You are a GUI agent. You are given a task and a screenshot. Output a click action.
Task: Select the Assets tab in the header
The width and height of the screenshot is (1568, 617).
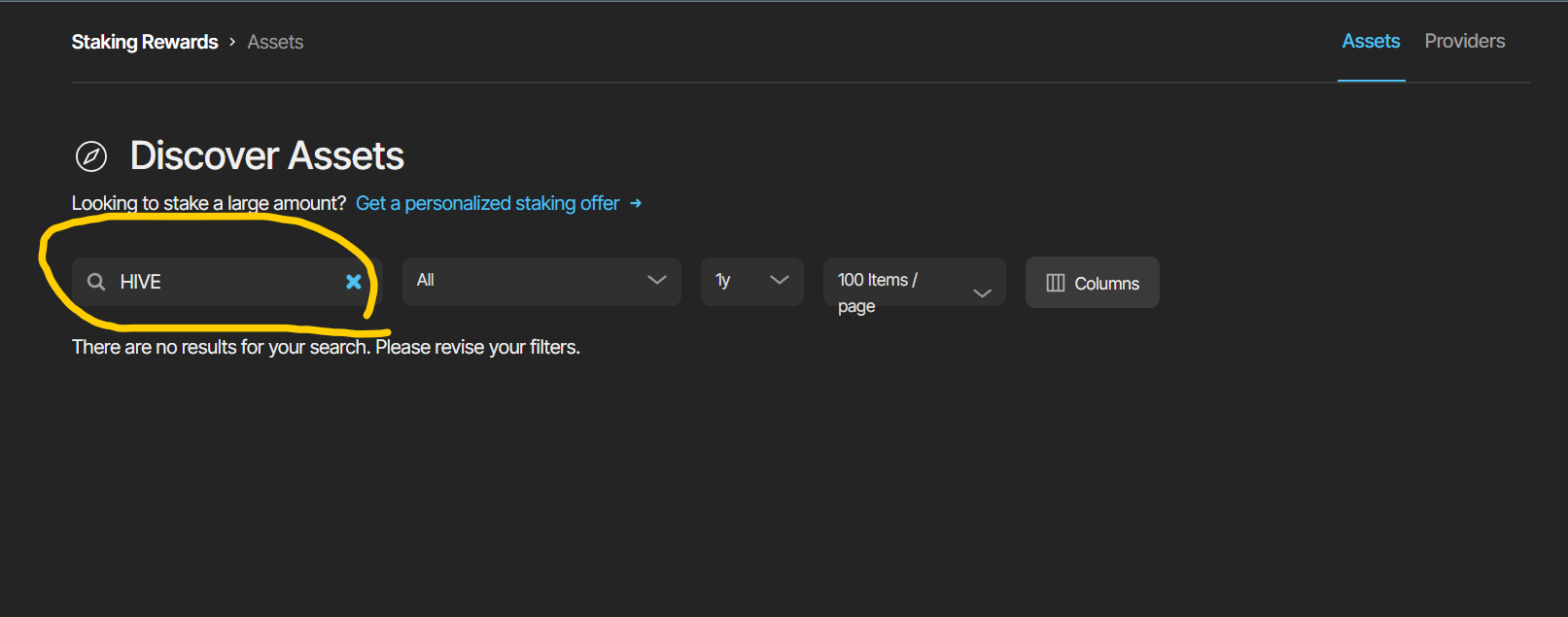coord(1371,41)
